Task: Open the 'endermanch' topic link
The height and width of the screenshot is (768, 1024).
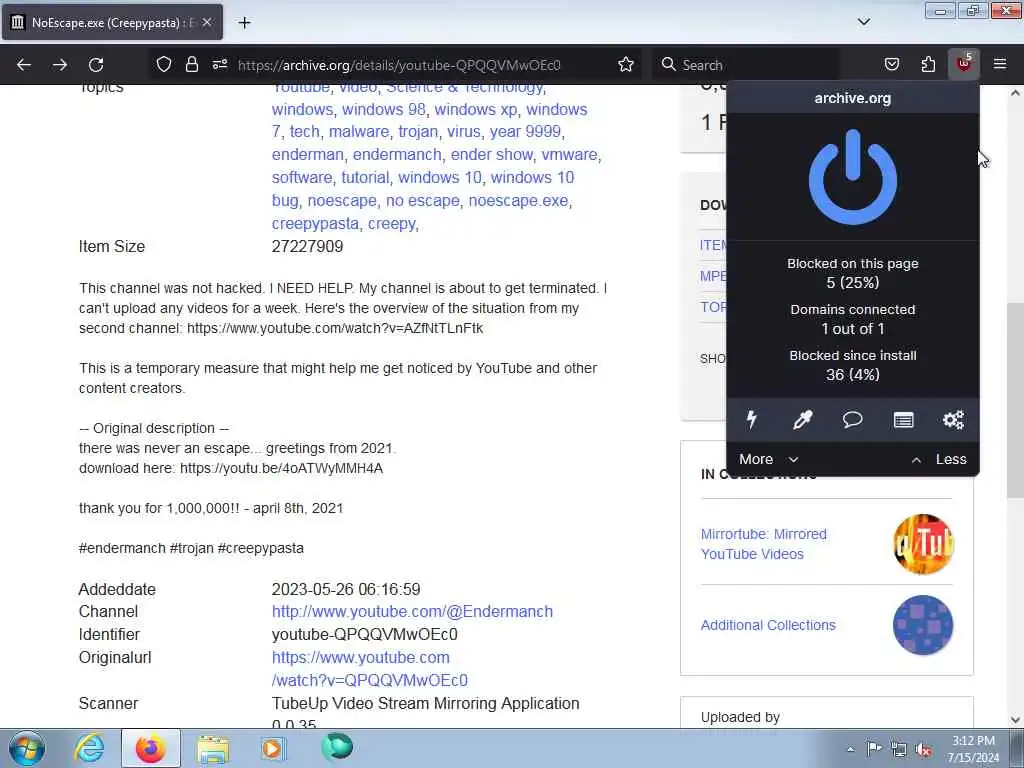Action: coord(397,154)
